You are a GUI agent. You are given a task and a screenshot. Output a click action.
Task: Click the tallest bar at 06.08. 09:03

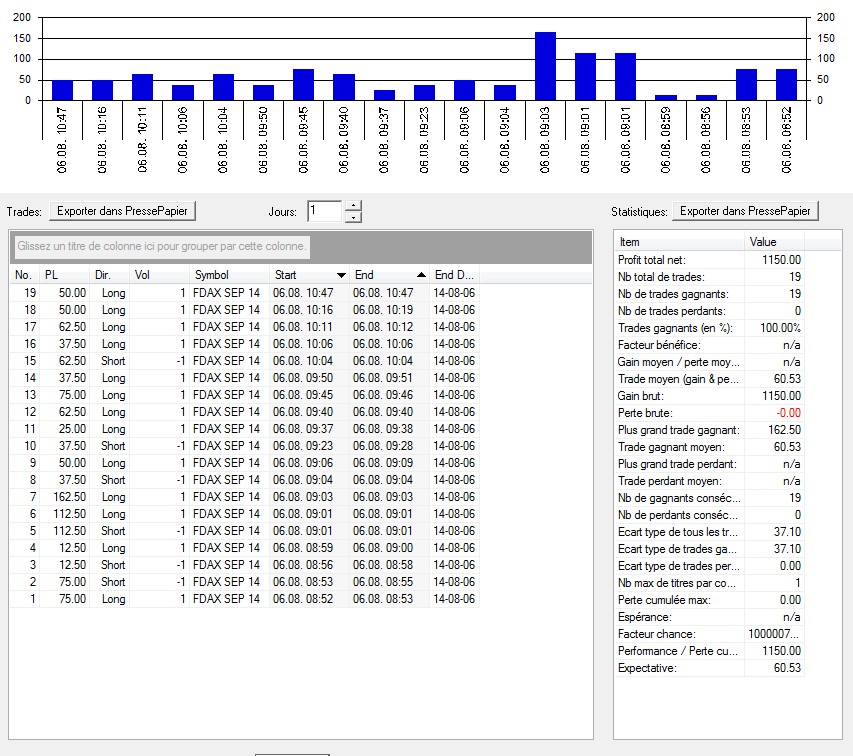545,66
